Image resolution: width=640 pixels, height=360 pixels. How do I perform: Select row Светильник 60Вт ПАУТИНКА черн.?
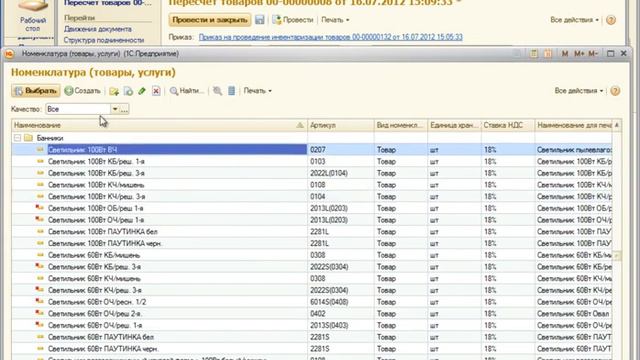click(x=312, y=349)
